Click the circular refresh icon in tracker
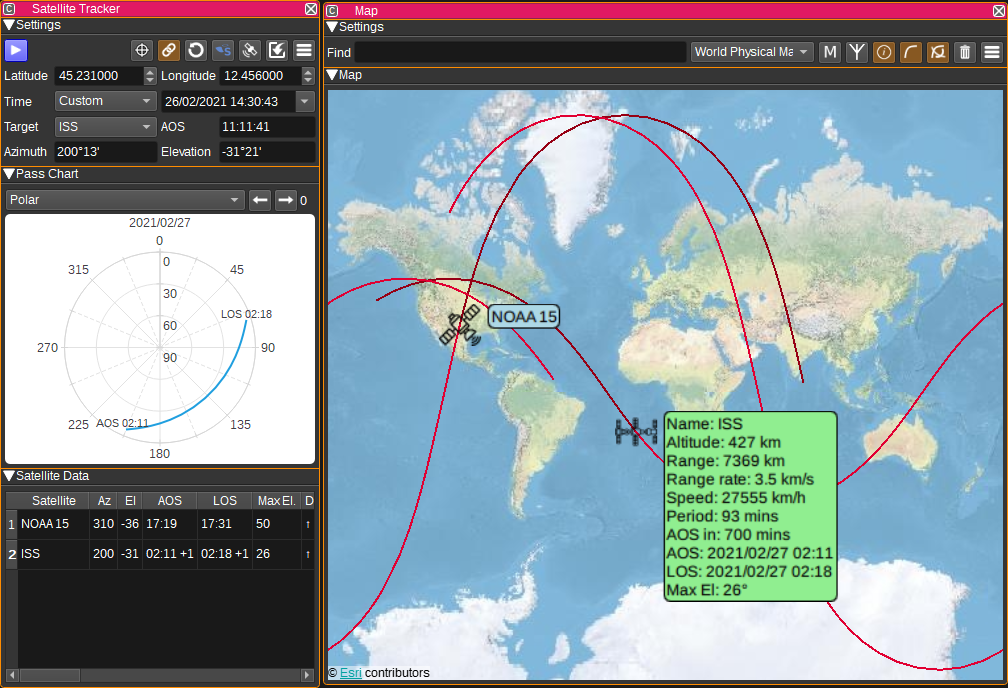 click(195, 50)
